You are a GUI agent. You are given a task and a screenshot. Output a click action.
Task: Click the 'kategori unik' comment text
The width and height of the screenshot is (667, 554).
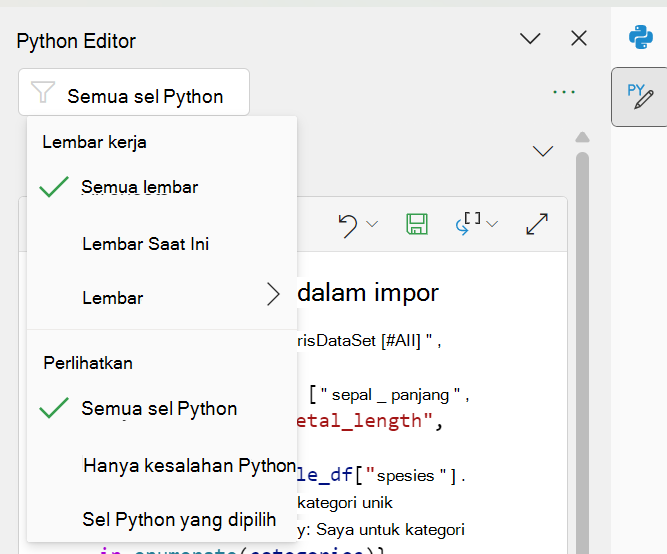click(x=345, y=503)
